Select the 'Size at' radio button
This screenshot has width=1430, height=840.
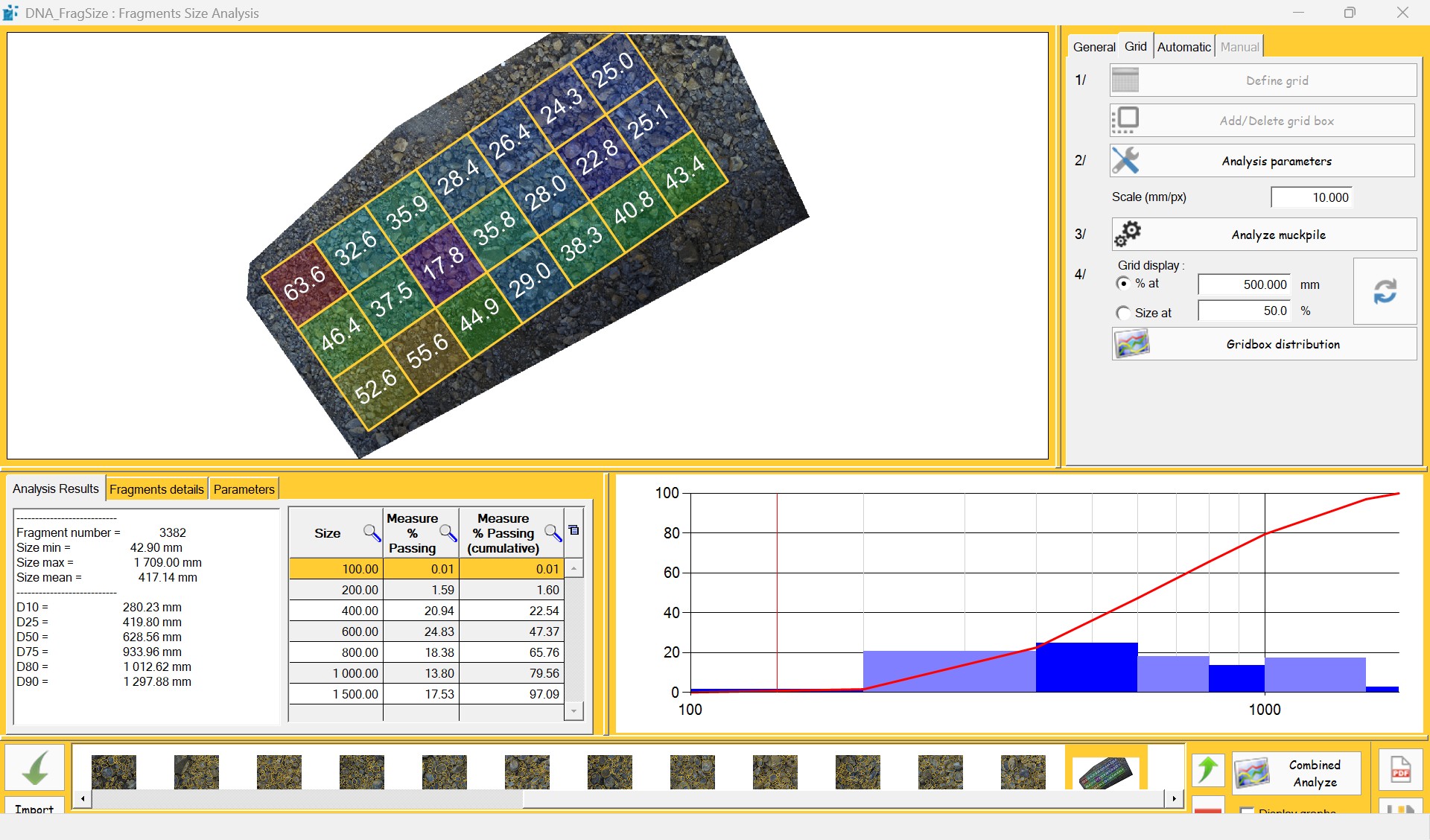(1123, 313)
